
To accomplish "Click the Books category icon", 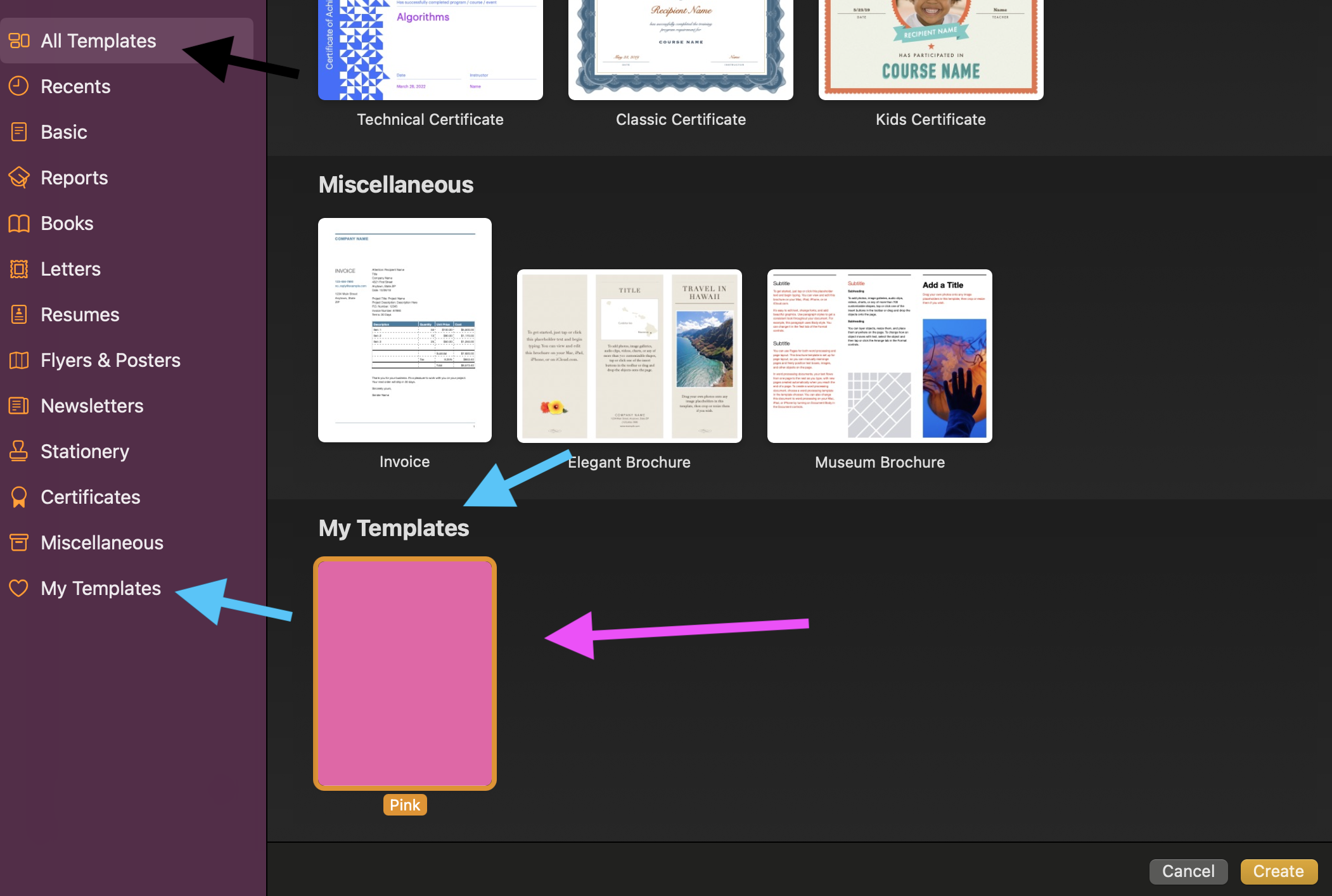I will click(x=18, y=222).
